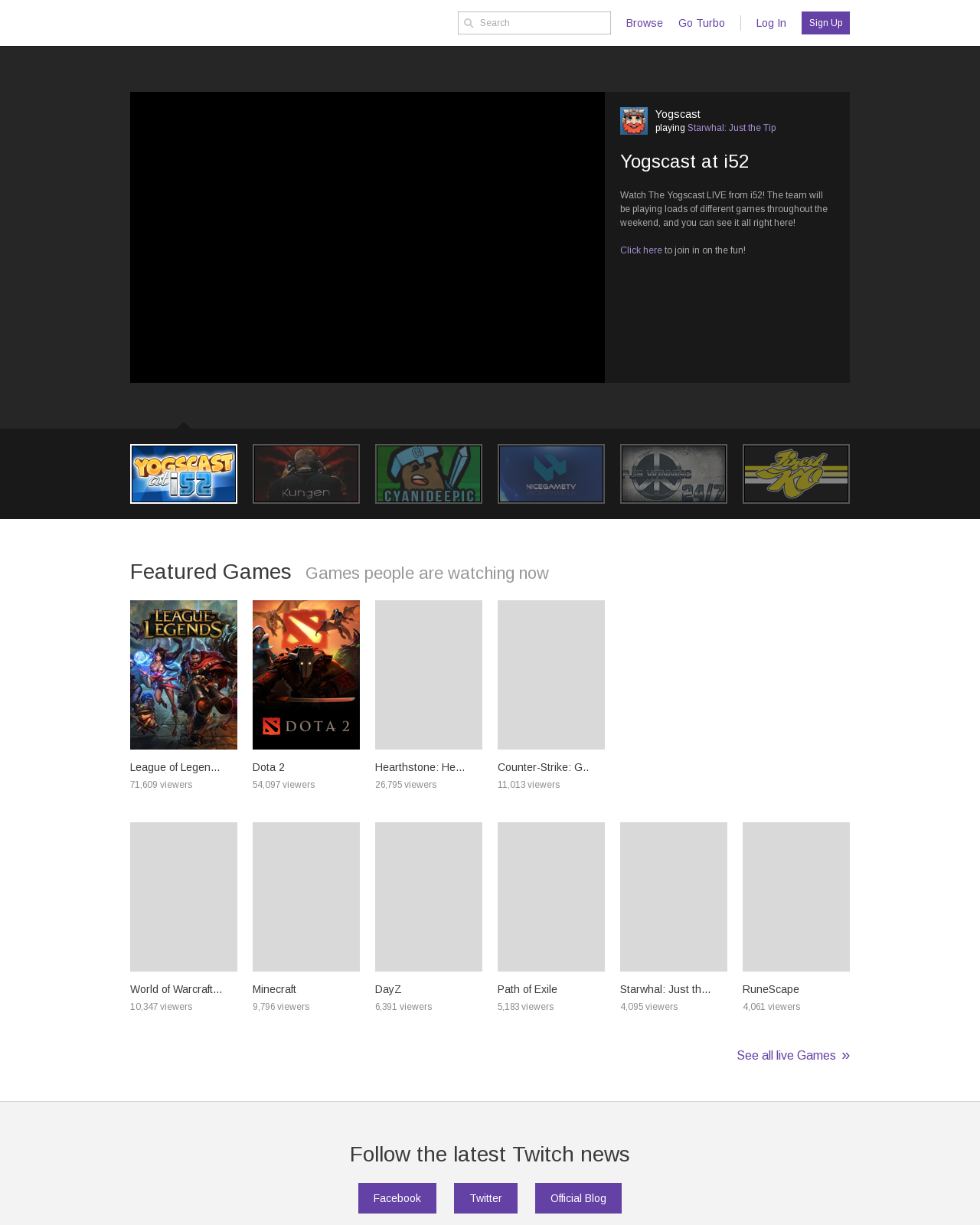Click the 10,347 viewers text
Viewport: 980px width, 1225px height.
coord(162,1007)
